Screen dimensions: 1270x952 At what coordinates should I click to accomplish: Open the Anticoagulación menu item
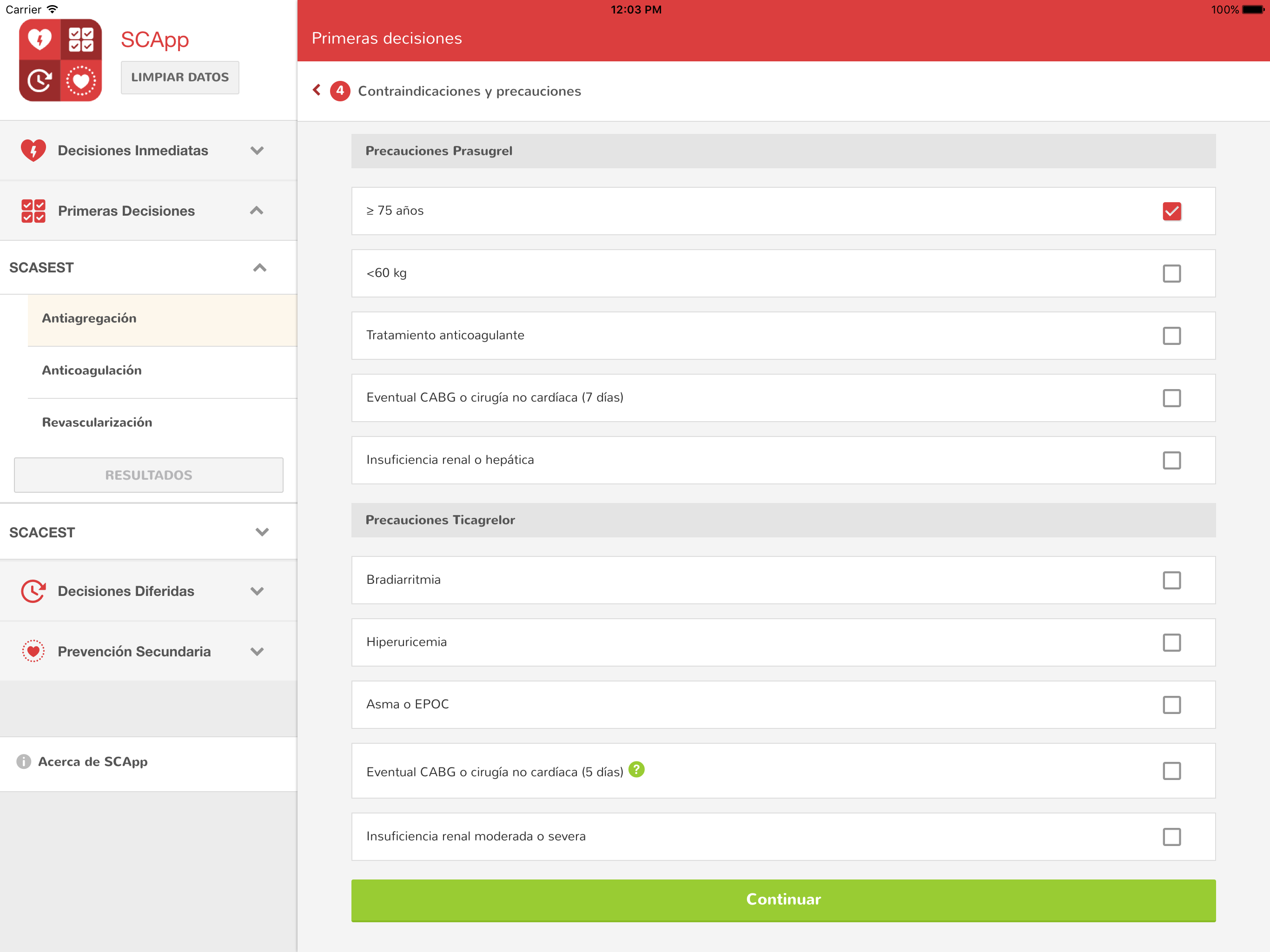(x=92, y=370)
